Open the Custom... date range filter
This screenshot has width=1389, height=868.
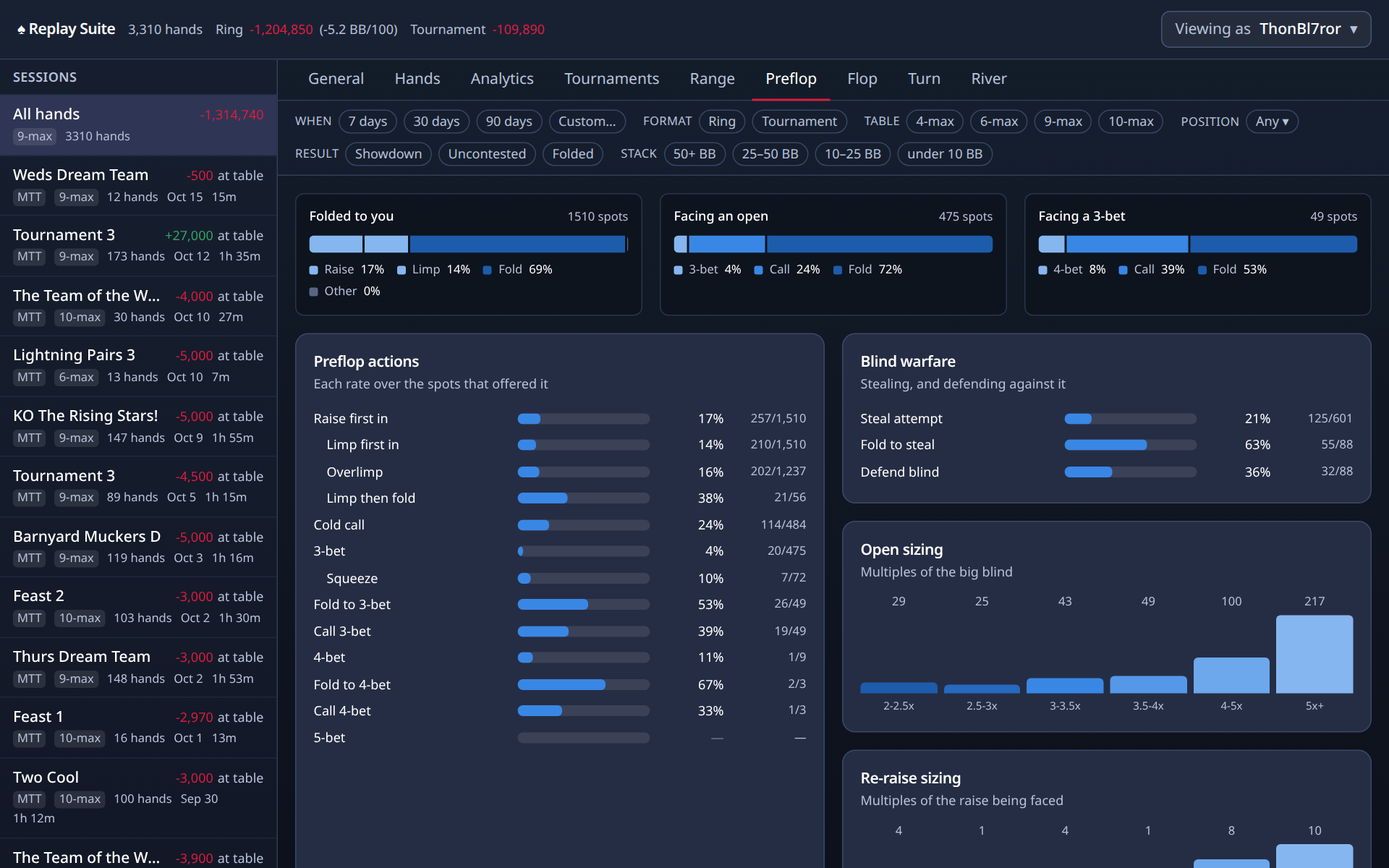[587, 122]
